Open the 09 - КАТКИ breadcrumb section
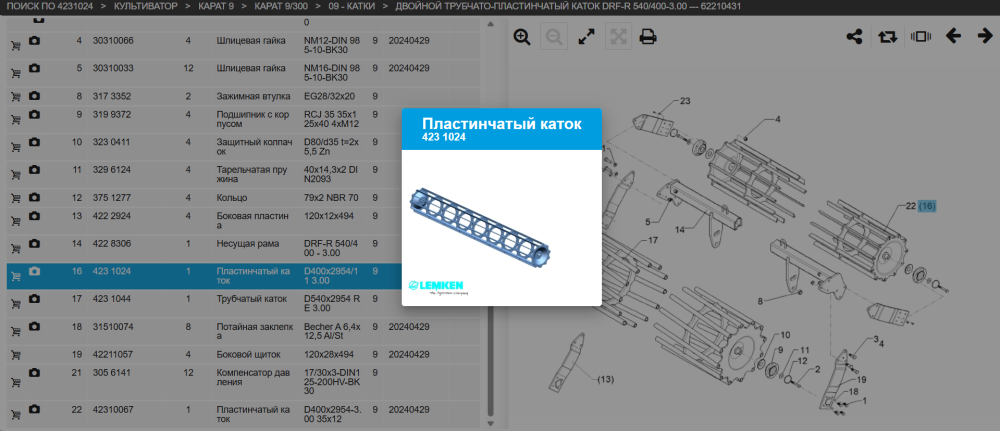Screen dimensions: 1000x431 coord(350,6)
